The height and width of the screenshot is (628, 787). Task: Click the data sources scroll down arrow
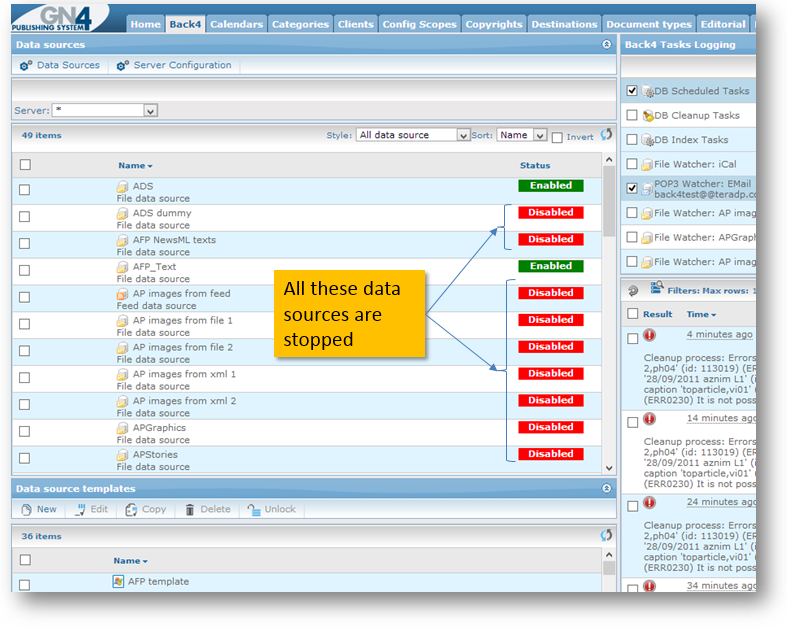(x=609, y=468)
